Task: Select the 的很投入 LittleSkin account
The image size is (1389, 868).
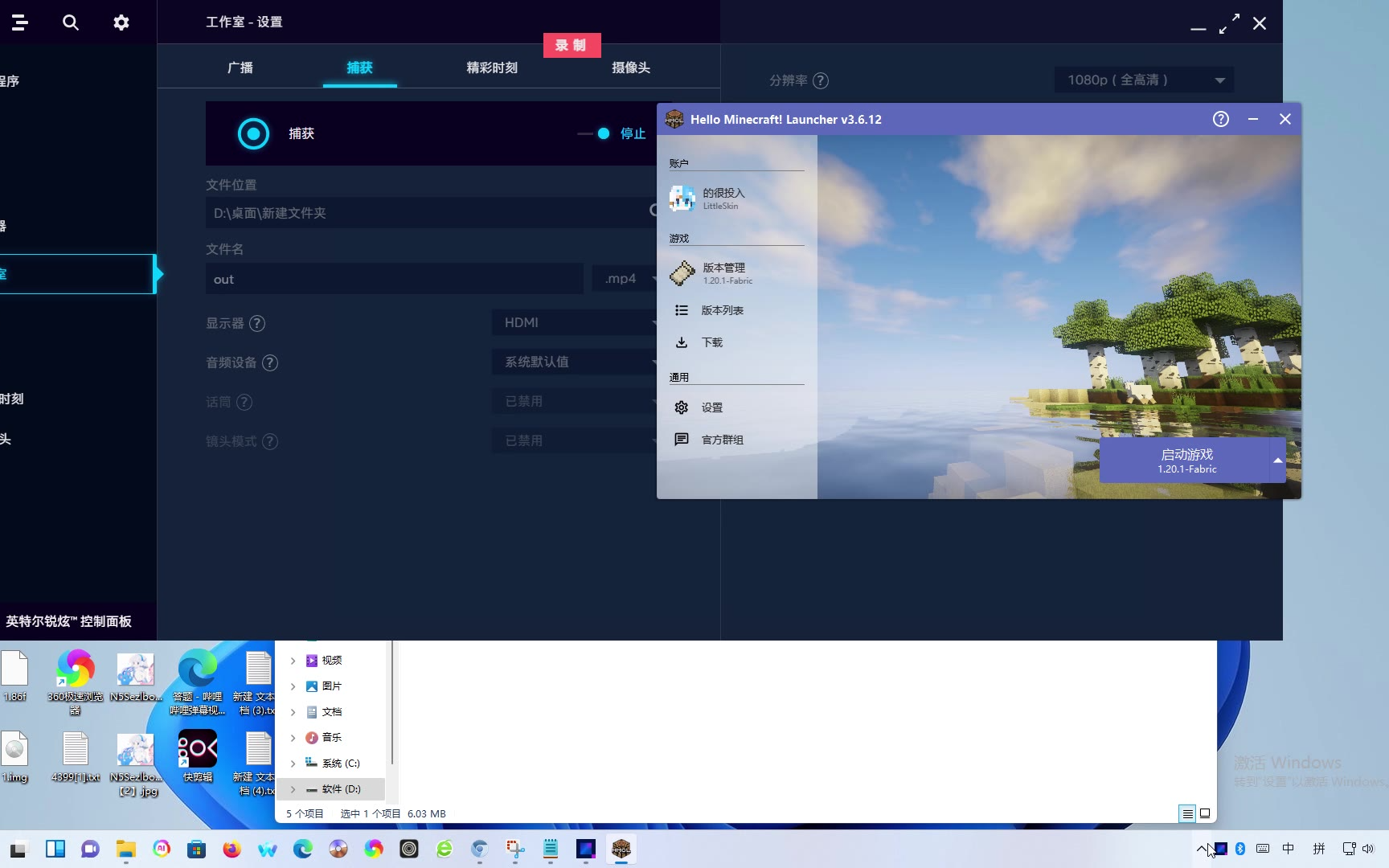Action: (x=736, y=198)
